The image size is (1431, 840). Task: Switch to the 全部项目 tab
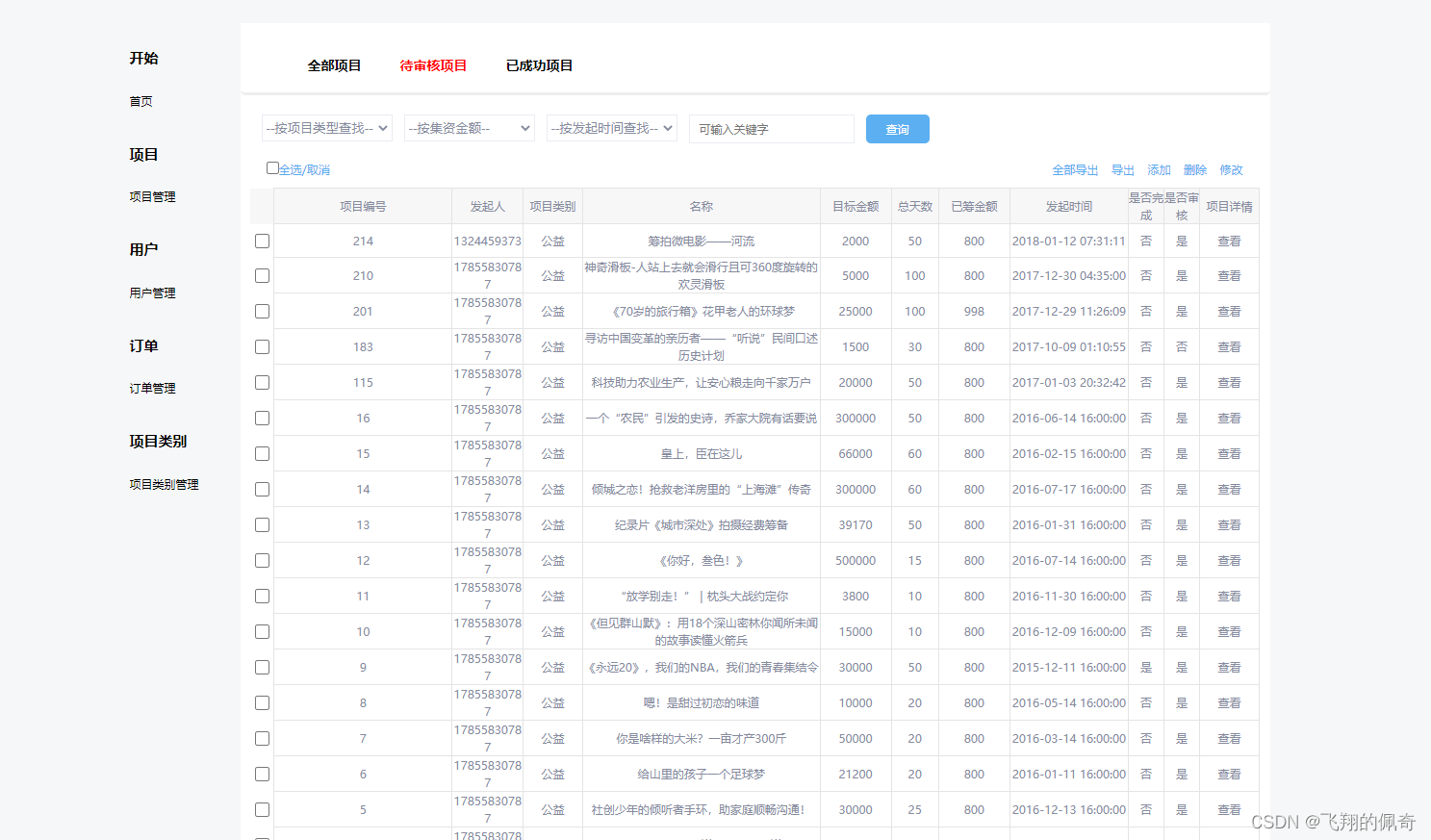[x=334, y=65]
